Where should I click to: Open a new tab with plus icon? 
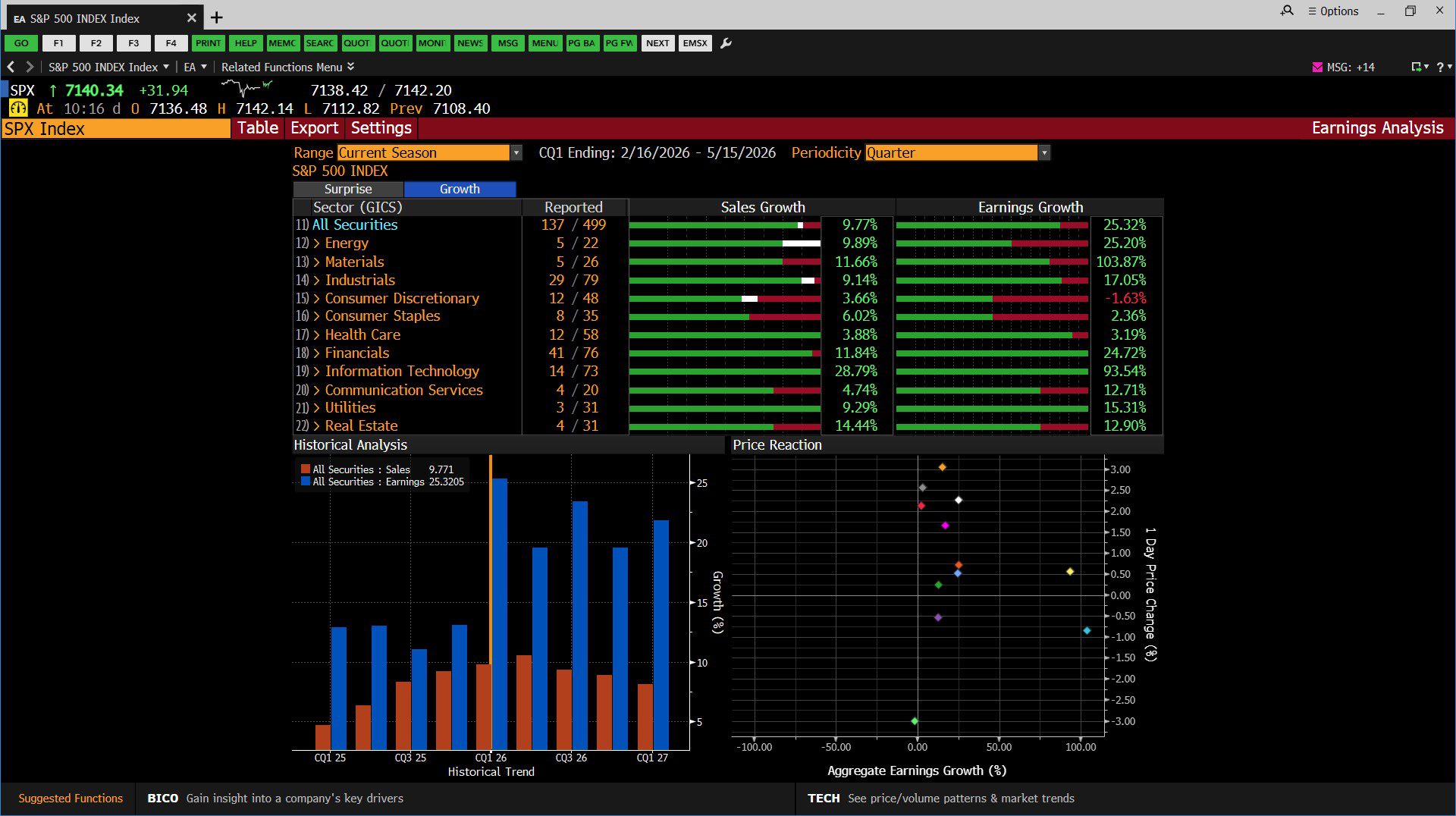click(217, 17)
